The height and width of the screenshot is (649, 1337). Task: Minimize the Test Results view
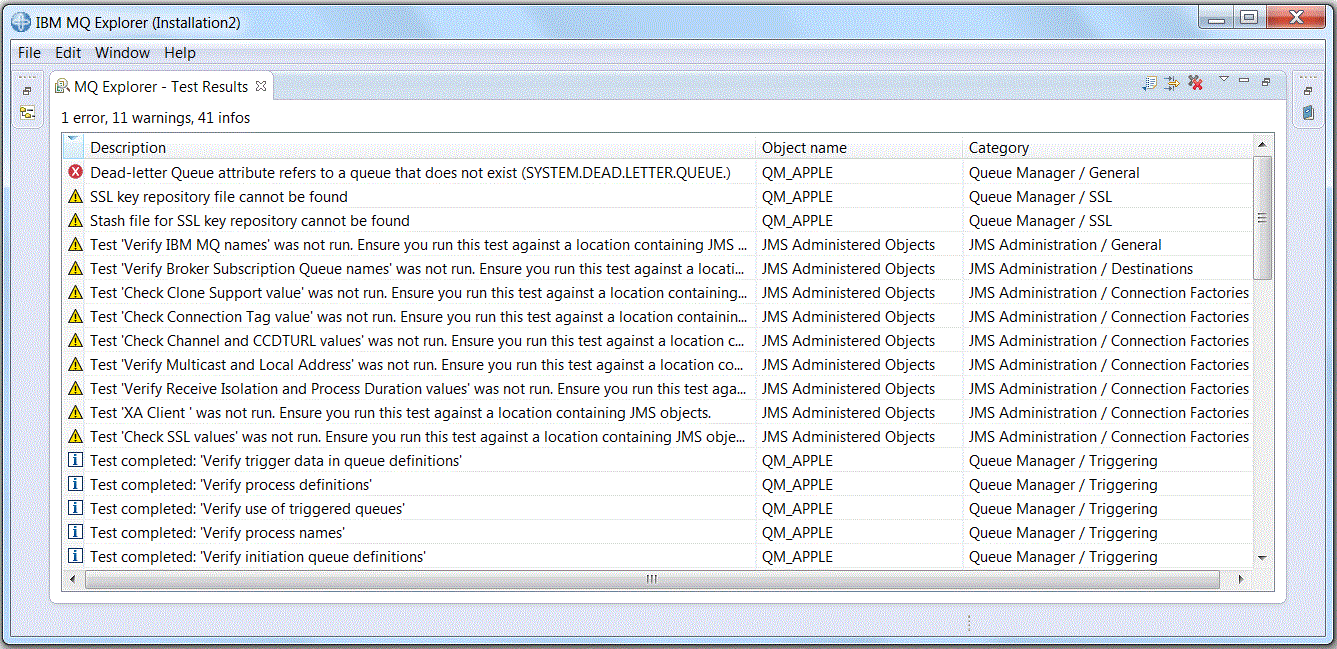tap(1244, 80)
